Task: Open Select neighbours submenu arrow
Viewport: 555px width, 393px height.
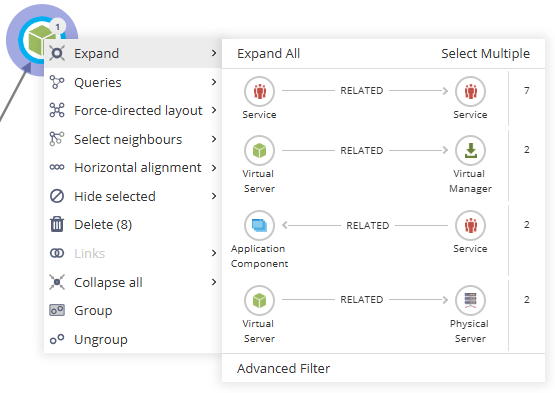Action: tap(214, 139)
